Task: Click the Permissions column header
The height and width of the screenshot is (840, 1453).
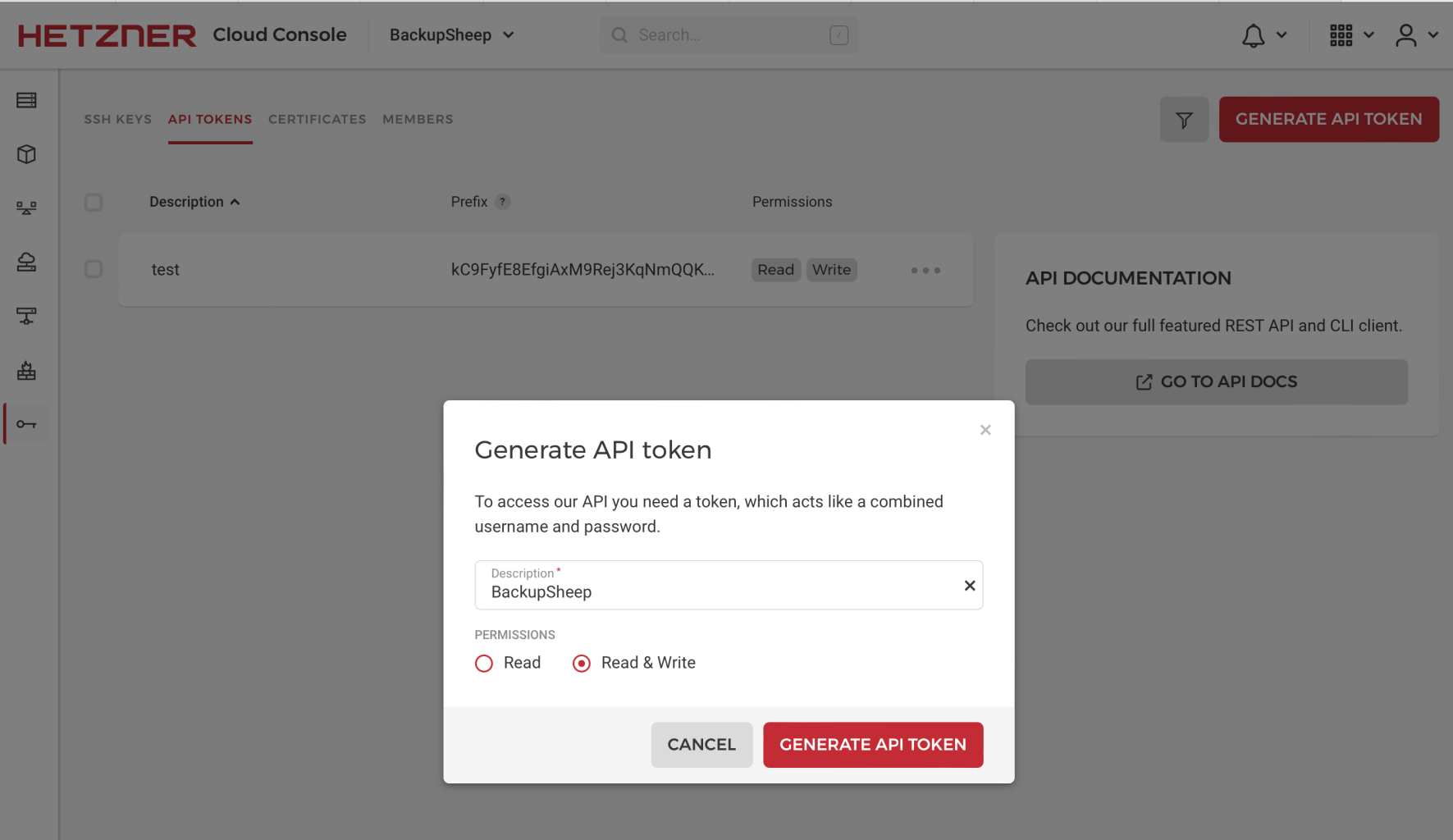Action: (793, 202)
